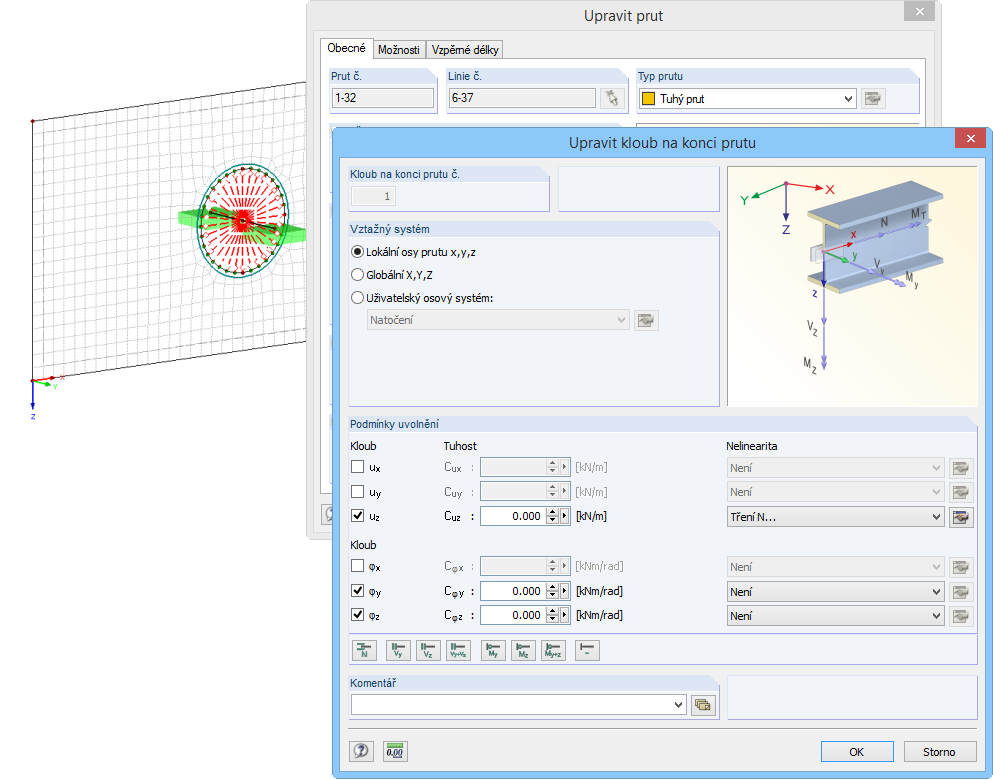Open the φx nonlinearity dropdown
Viewport: 993px width, 780px height.
click(x=936, y=567)
